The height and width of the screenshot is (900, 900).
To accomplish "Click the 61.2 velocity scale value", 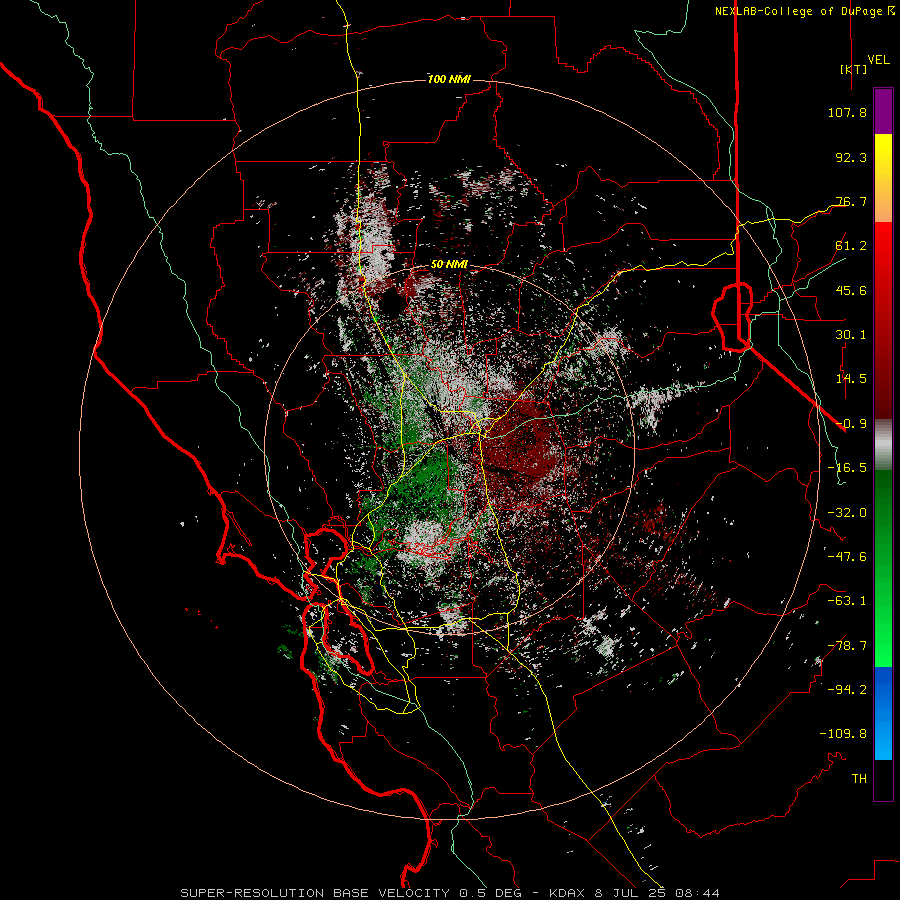I will tap(851, 246).
